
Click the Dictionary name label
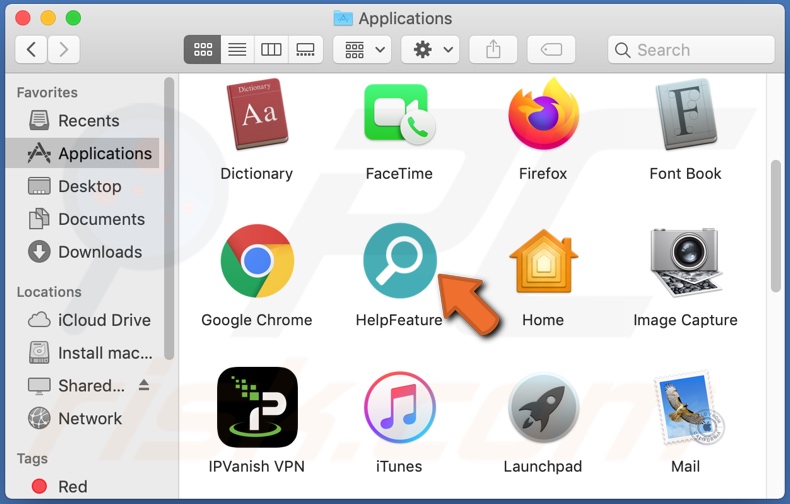[257, 173]
